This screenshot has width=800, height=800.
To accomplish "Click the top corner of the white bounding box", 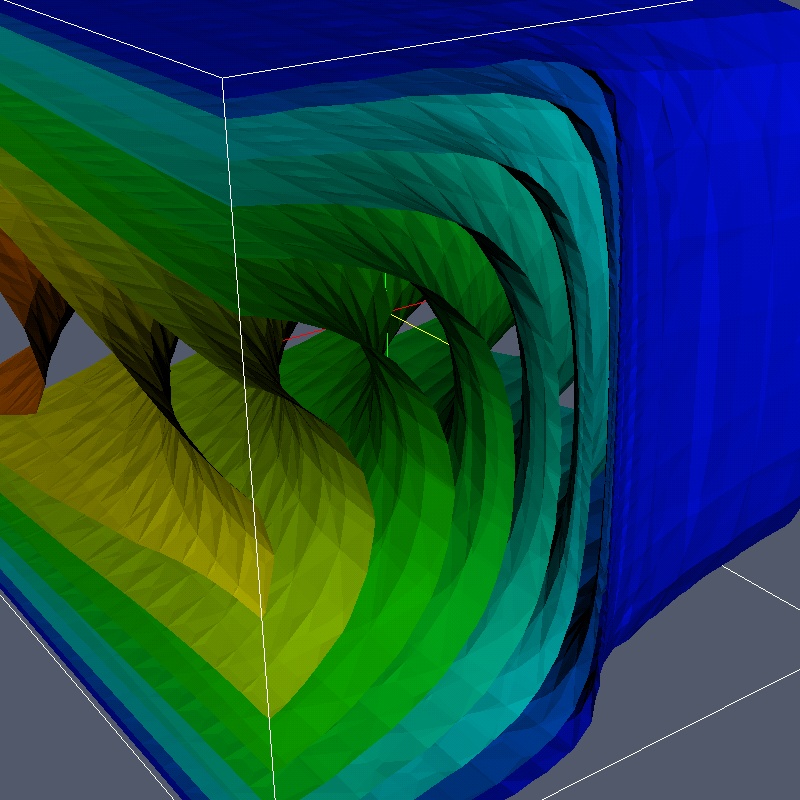I will 222,77.
